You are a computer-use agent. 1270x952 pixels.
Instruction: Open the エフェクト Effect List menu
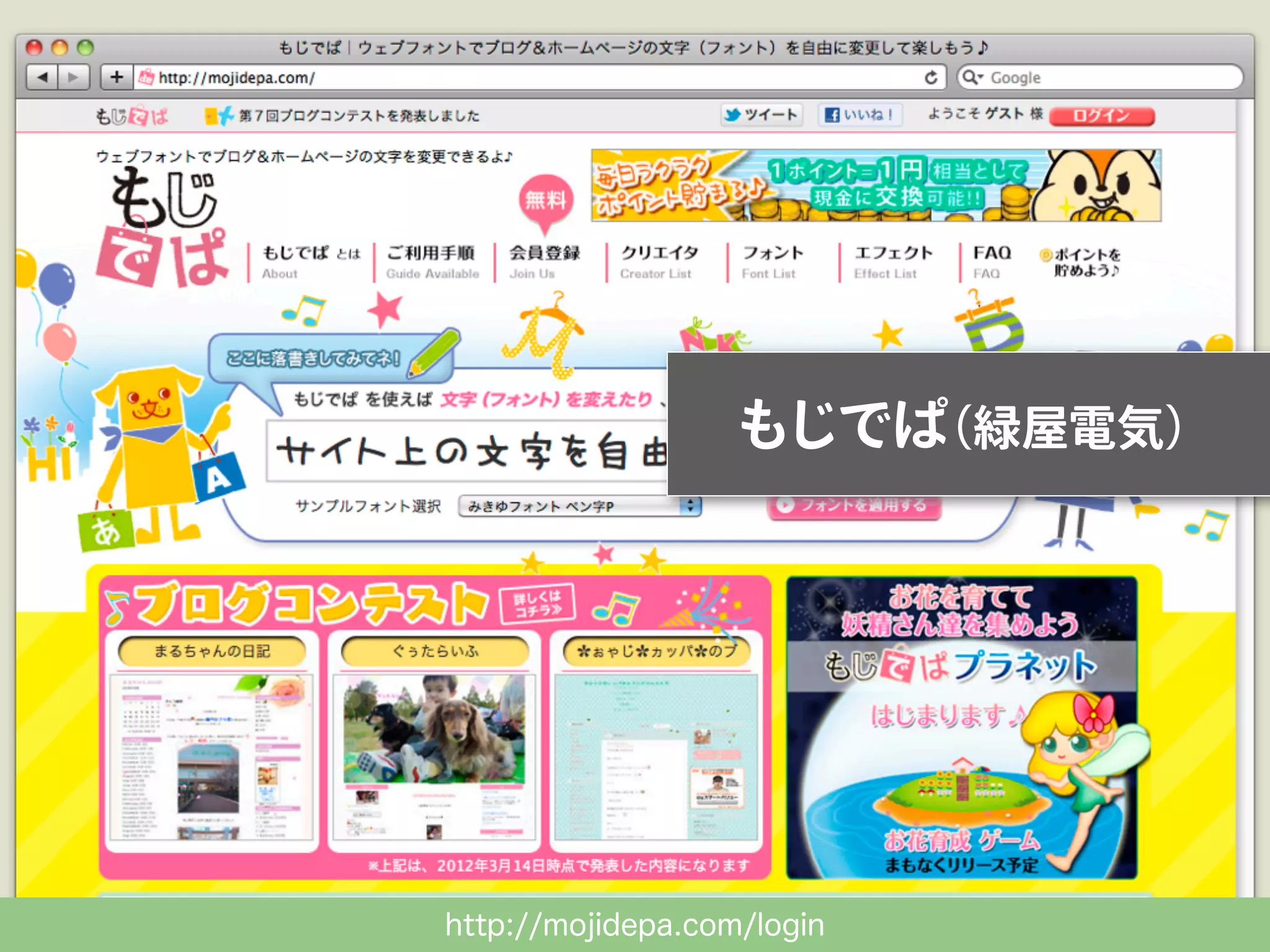893,262
